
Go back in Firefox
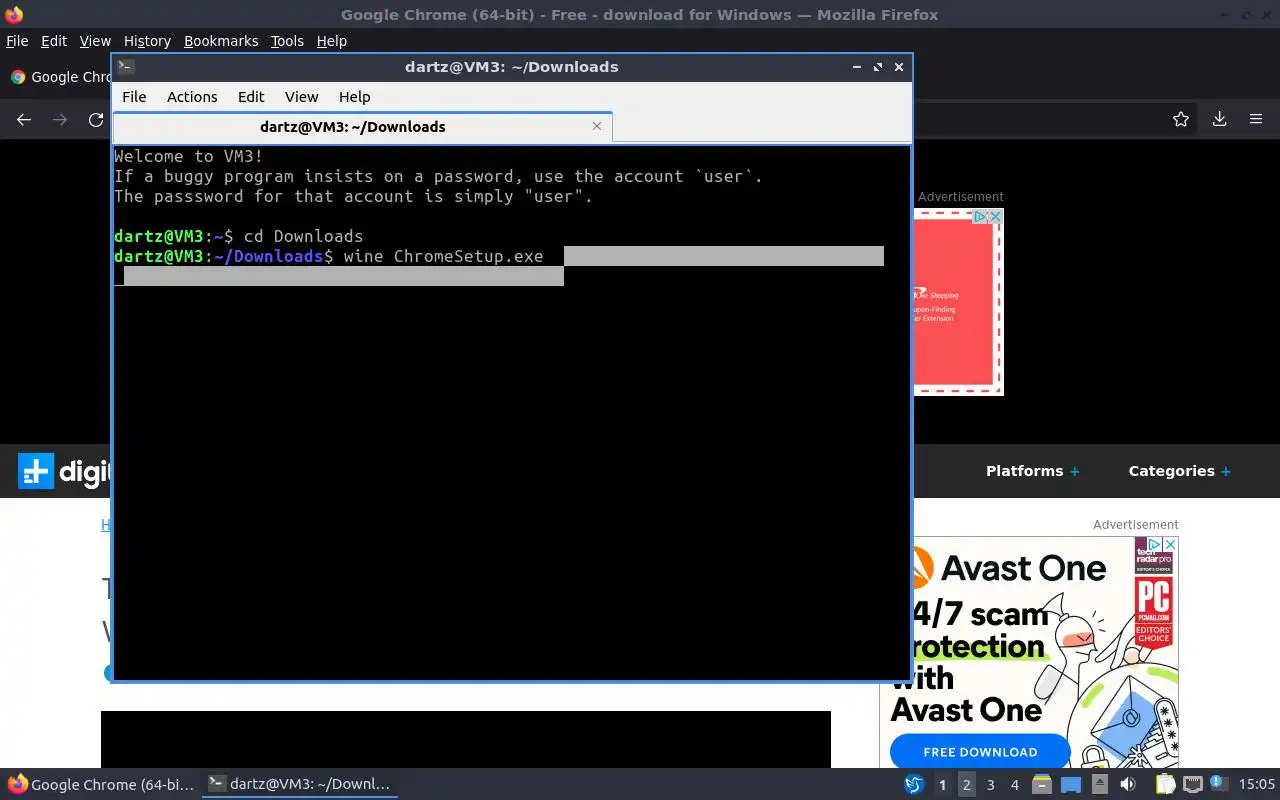tap(24, 120)
